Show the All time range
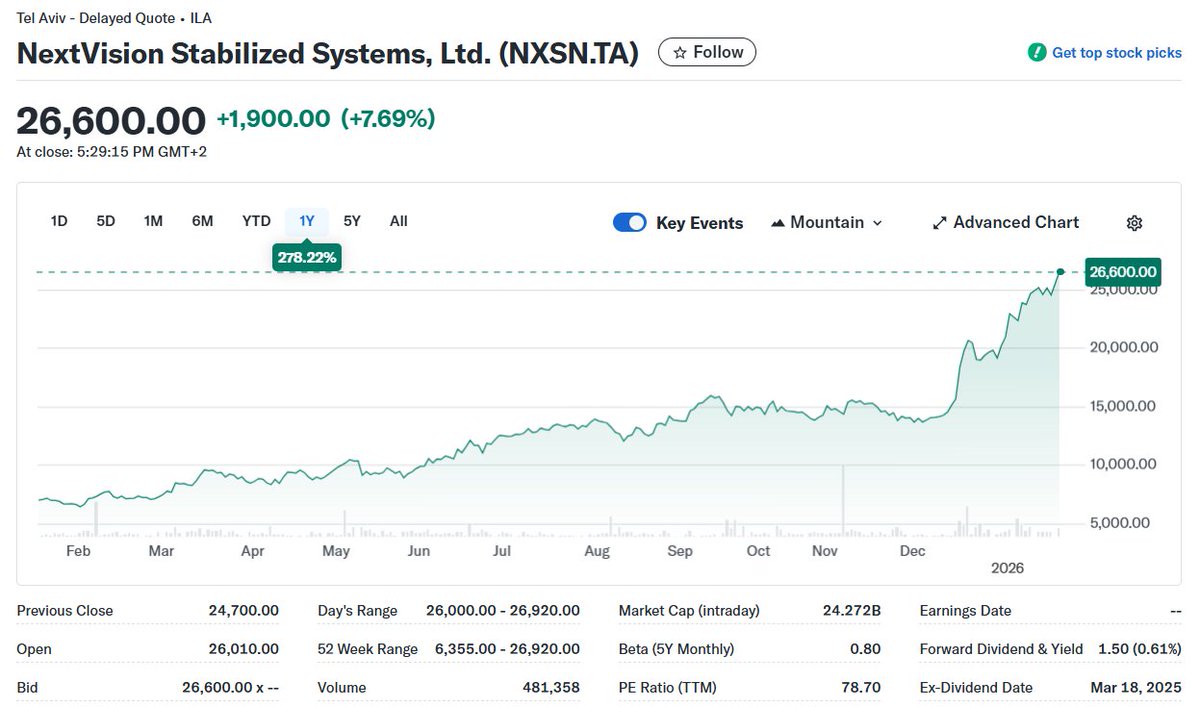The width and height of the screenshot is (1200, 707). tap(399, 221)
